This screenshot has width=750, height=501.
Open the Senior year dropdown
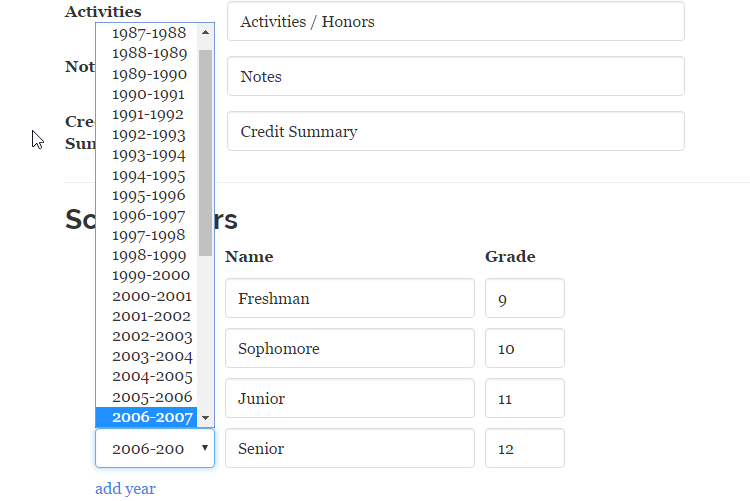click(155, 448)
